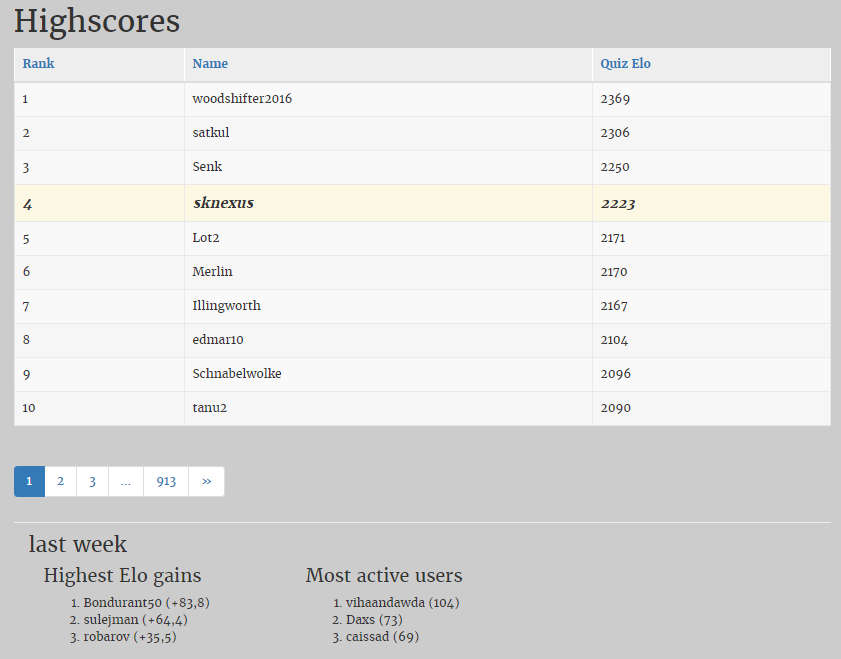Click the Elo value 2306

tap(615, 132)
